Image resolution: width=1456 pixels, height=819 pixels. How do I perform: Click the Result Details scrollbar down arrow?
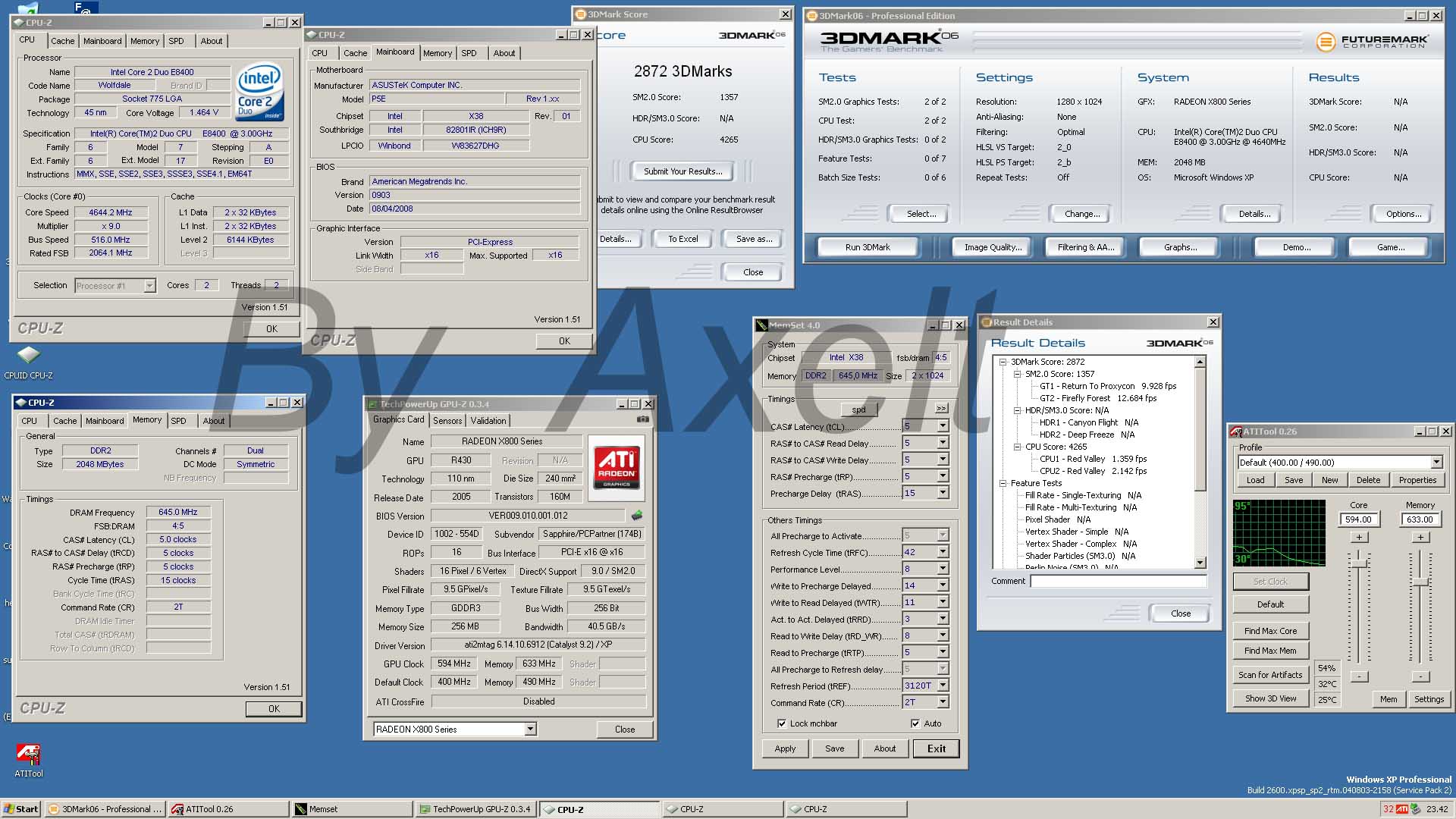point(1200,563)
